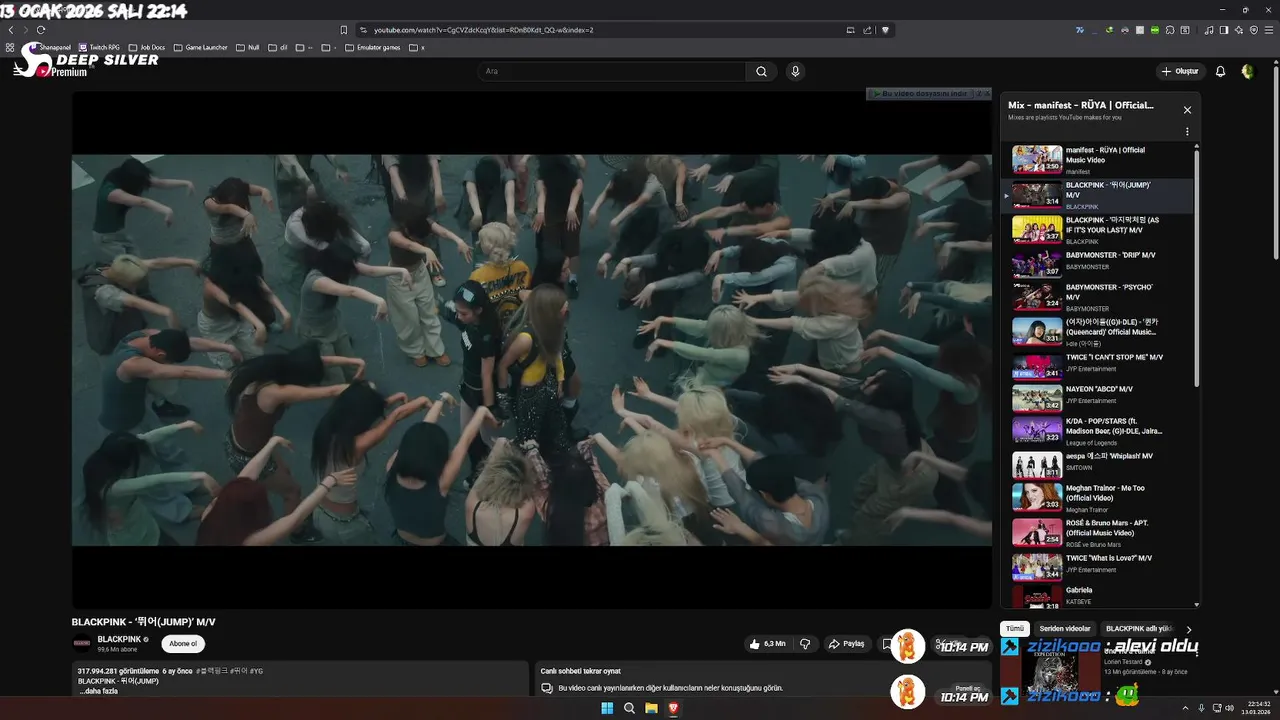Open File Explorer from the taskbar

651,708
